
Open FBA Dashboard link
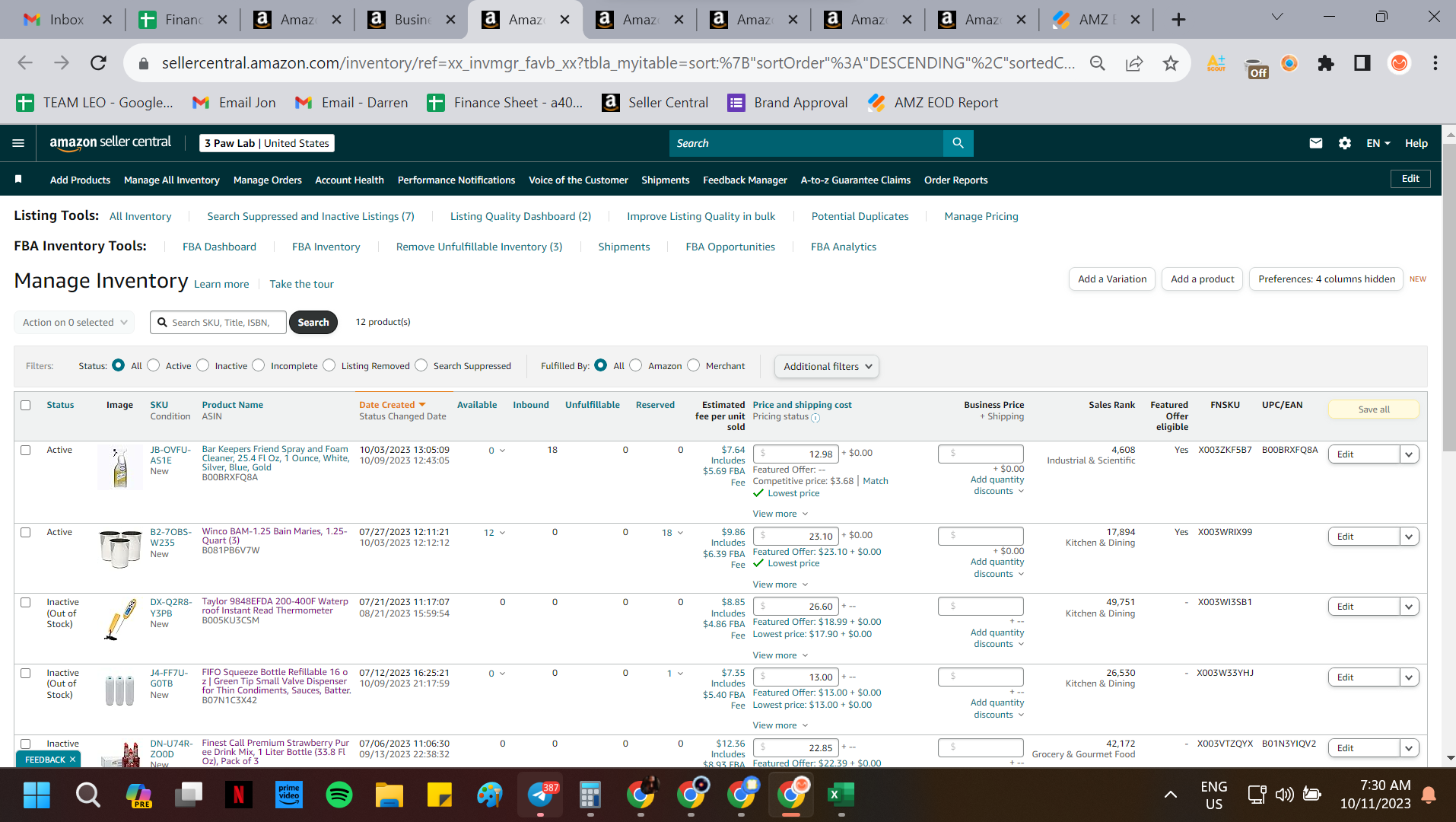click(x=219, y=247)
